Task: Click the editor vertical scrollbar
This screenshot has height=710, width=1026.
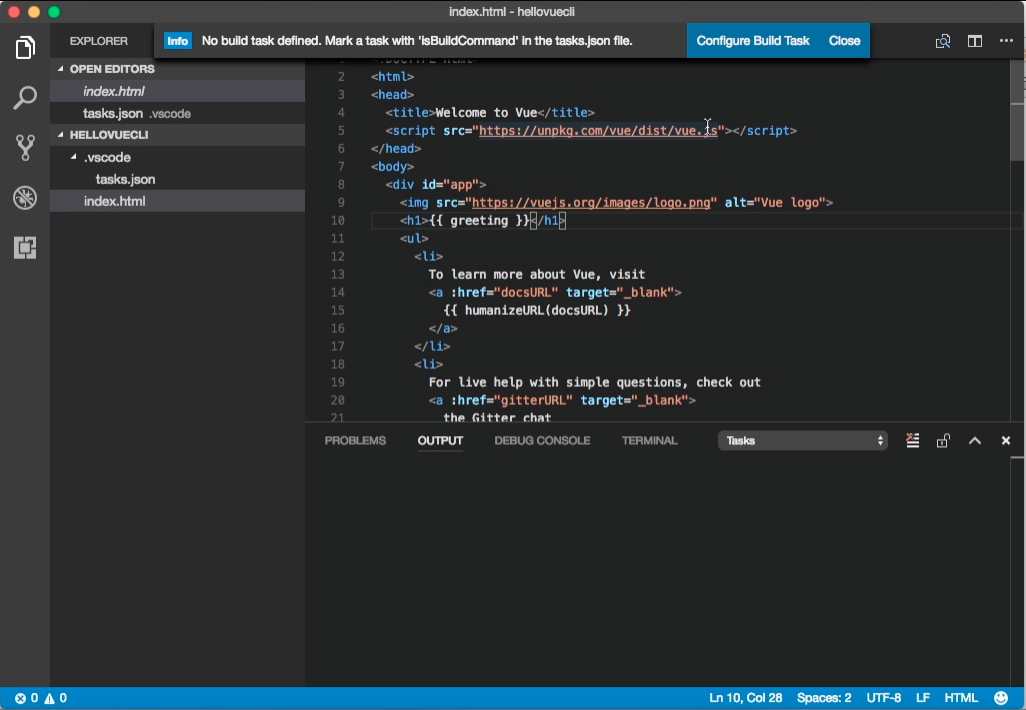Action: [1017, 111]
